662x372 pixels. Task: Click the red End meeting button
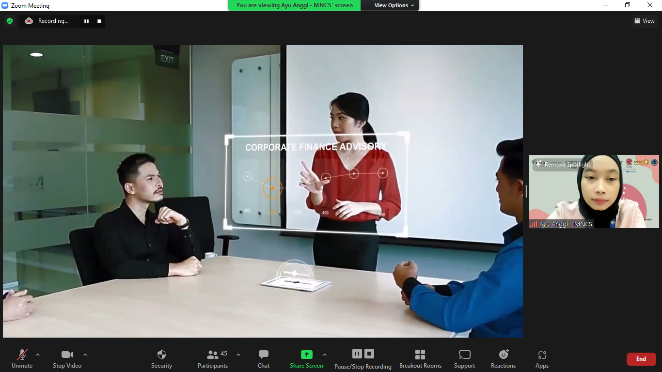point(641,359)
